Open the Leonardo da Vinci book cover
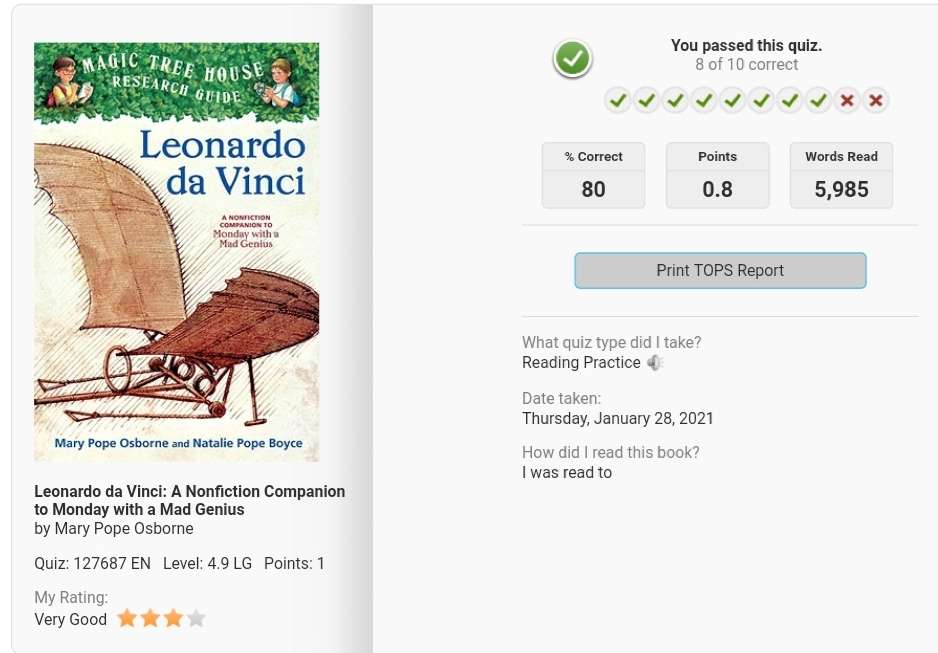The image size is (938, 653). 176,252
